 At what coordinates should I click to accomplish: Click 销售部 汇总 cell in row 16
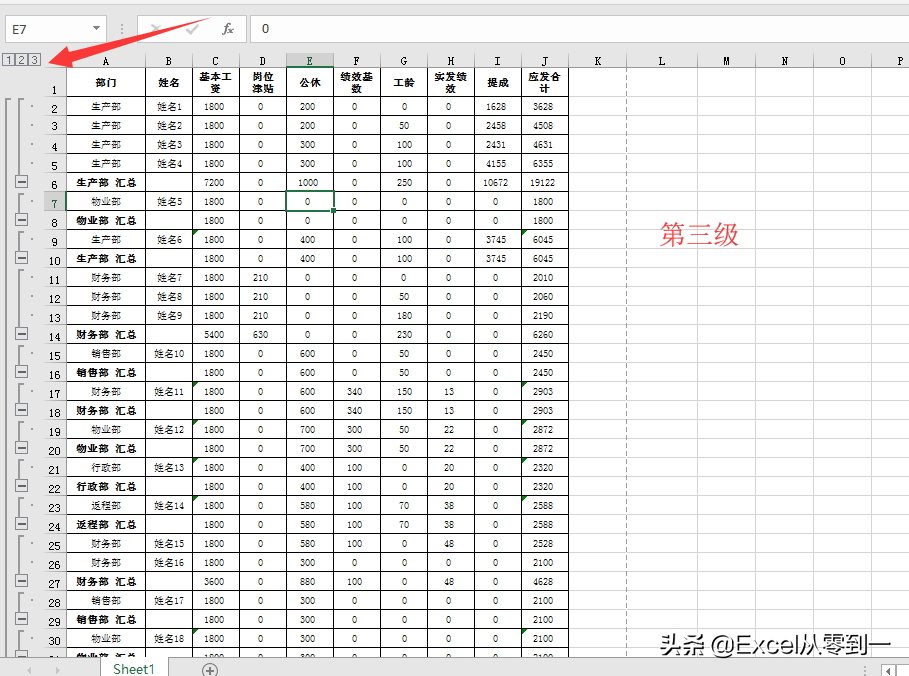106,373
